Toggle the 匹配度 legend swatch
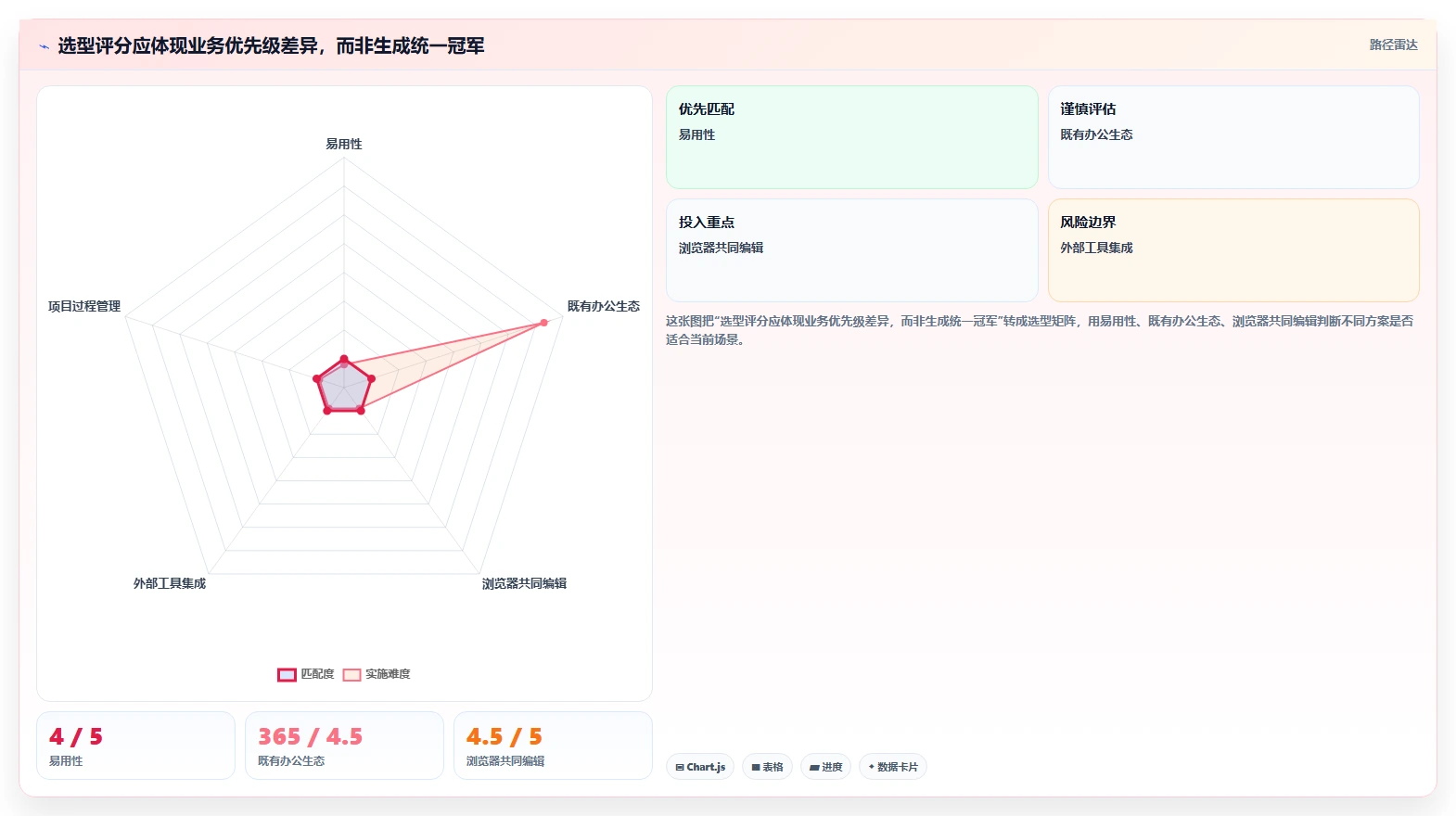 pos(287,675)
